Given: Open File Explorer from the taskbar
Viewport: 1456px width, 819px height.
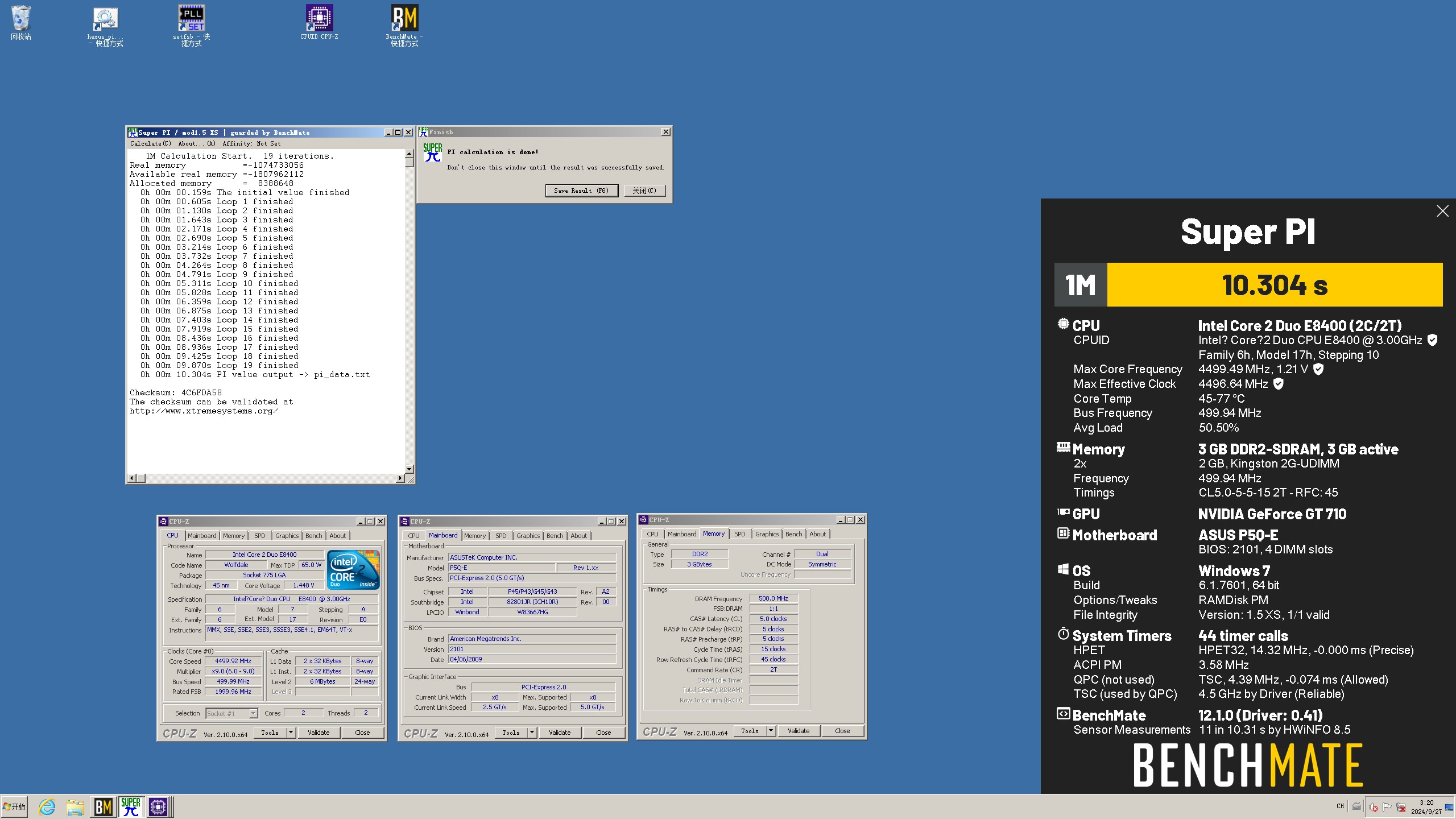Looking at the screenshot, I should pos(75,806).
